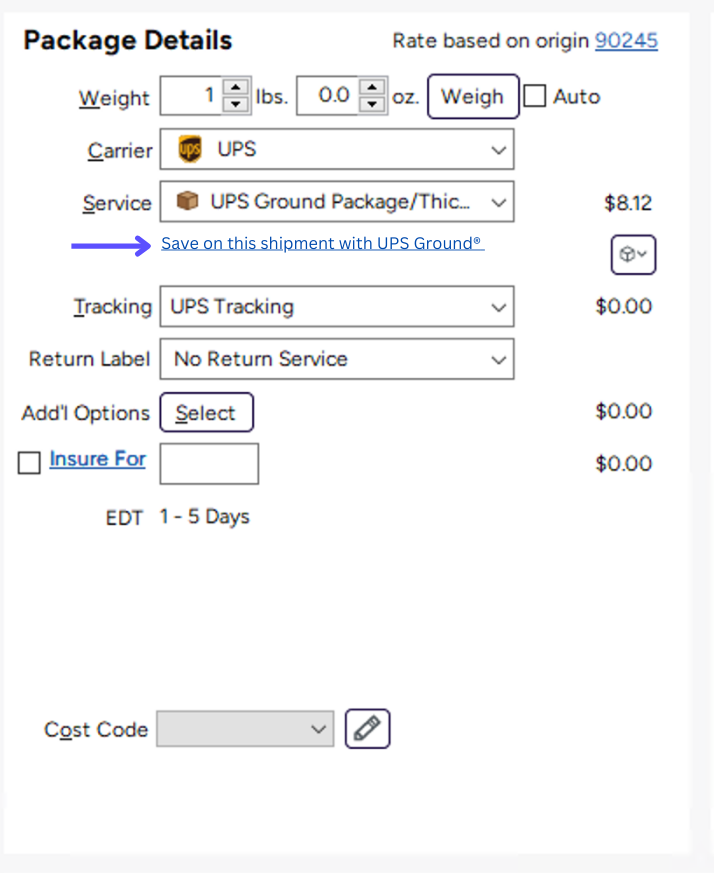Expand the Return Label dropdown
Viewport: 714px width, 873px height.
(x=498, y=359)
